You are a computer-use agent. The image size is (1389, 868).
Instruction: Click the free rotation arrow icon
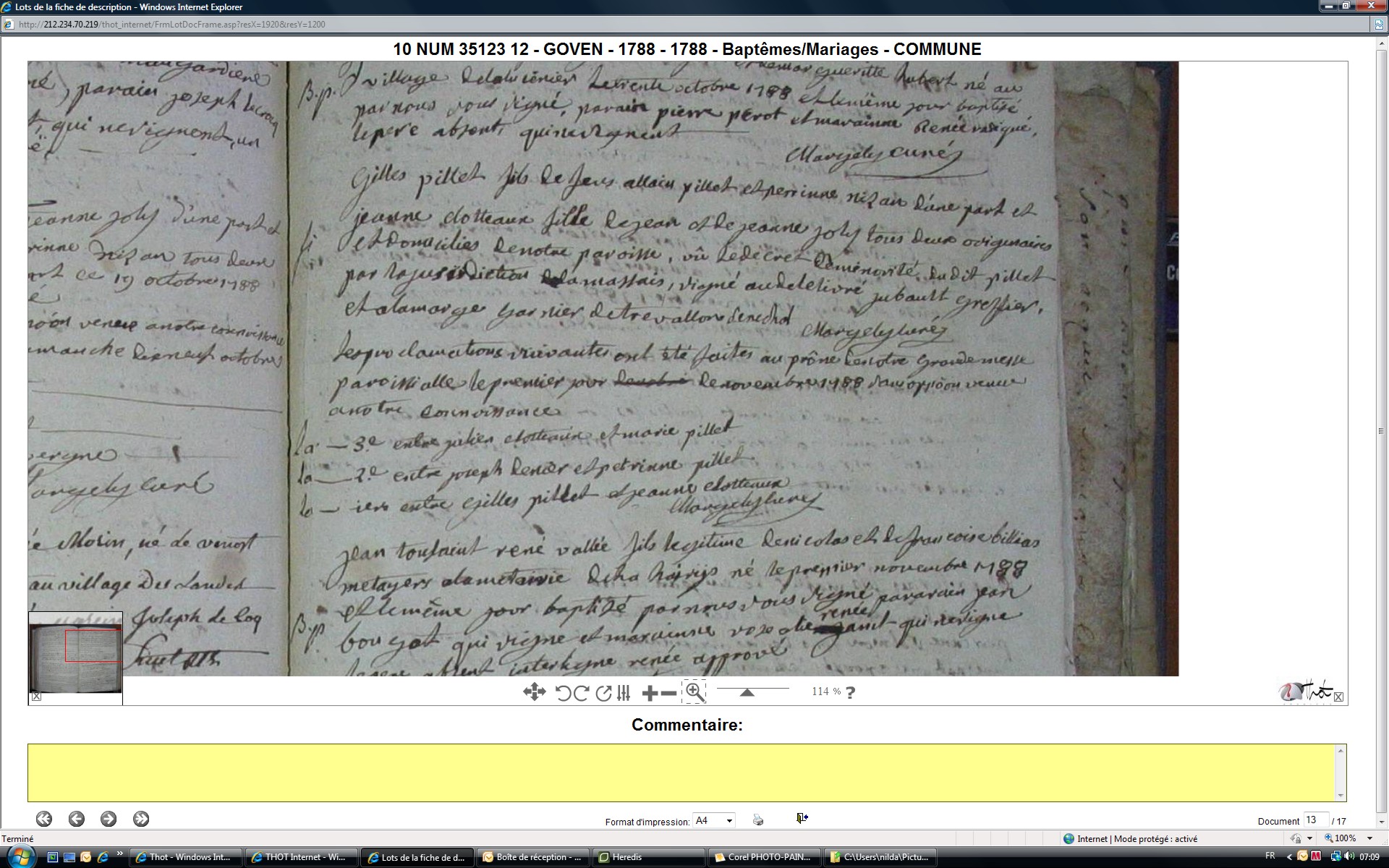click(x=603, y=693)
